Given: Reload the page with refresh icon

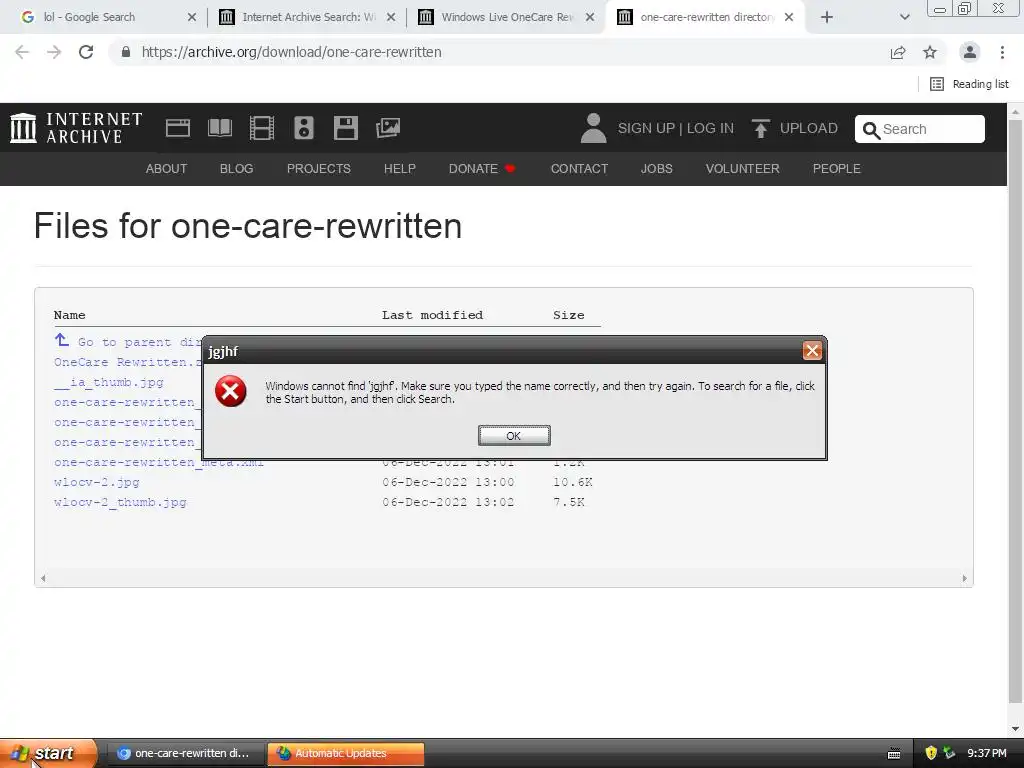Looking at the screenshot, I should tap(86, 52).
